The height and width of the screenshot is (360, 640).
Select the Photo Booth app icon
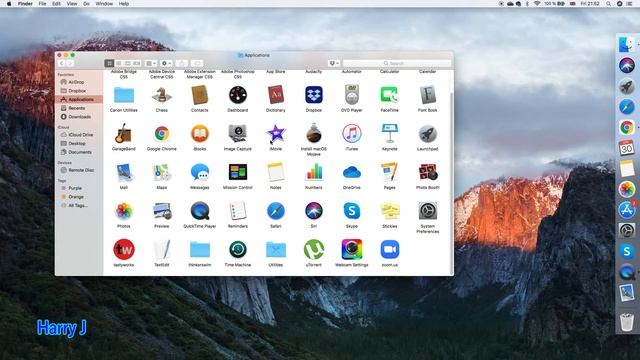click(427, 173)
